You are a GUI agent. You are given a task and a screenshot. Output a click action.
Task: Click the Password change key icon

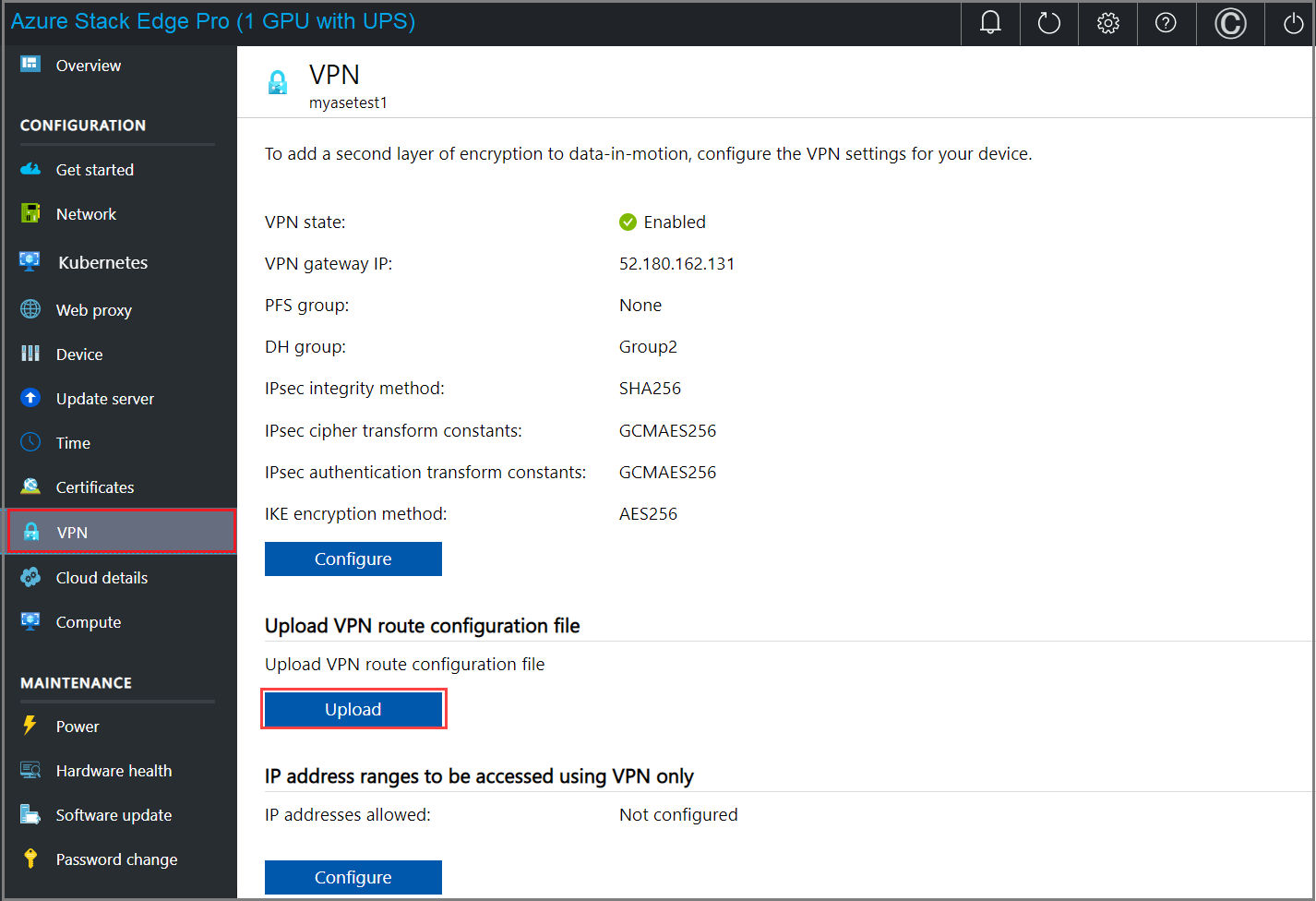[x=31, y=859]
